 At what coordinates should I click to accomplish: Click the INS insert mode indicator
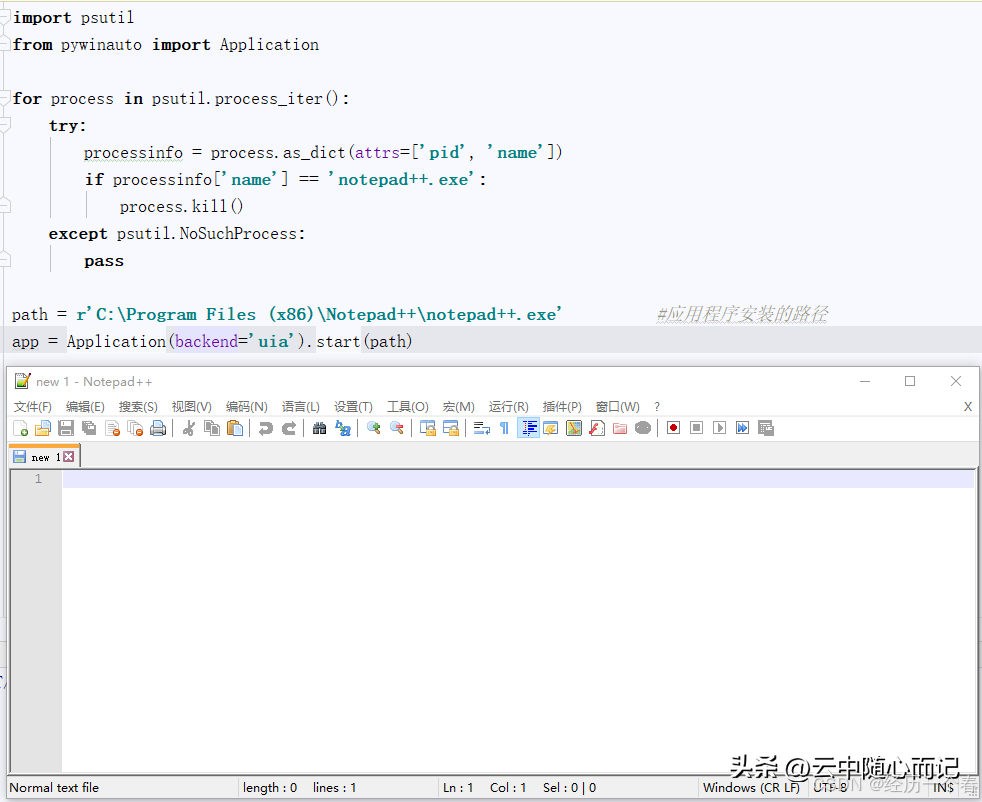point(943,788)
